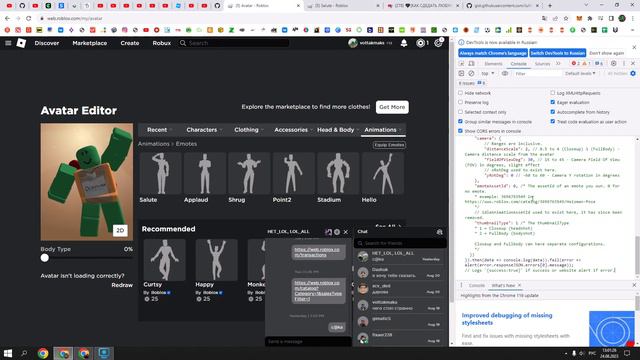Click the chat conversation avatar icon
640x360 pixels.
pyautogui.click(x=328, y=232)
